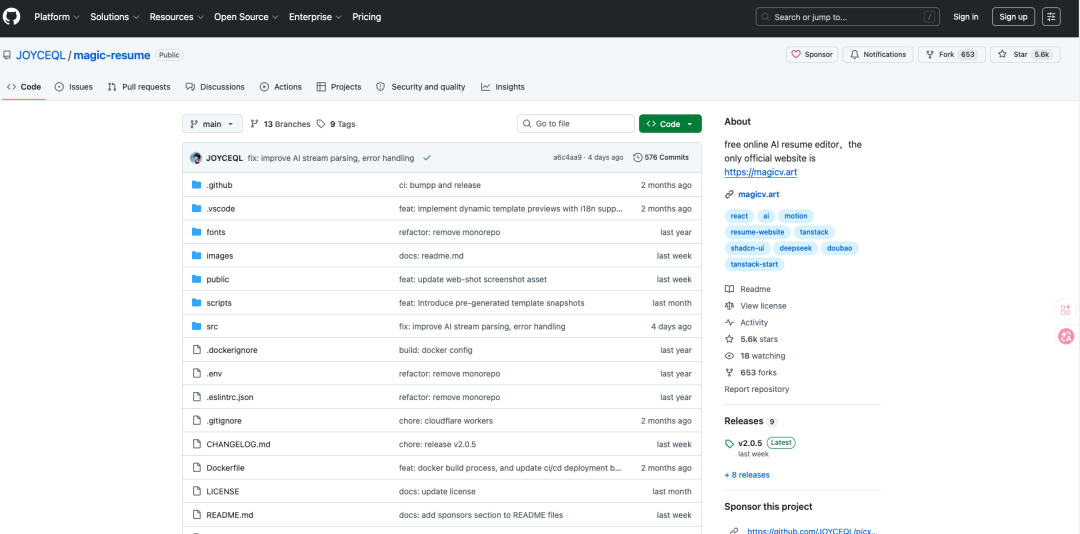This screenshot has height=534, width=1080.
Task: Click the tag icon next to 9 Tags
Action: (321, 124)
